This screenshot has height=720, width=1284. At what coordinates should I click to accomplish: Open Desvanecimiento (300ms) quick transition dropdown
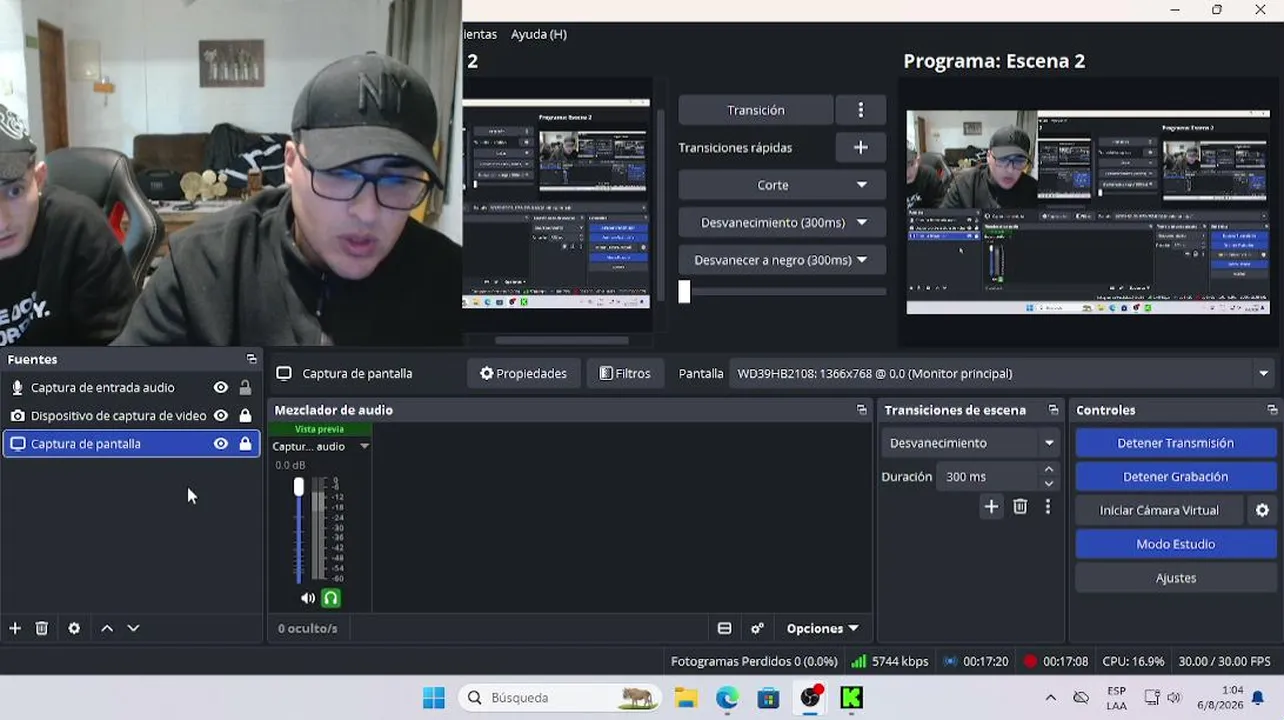click(x=782, y=222)
